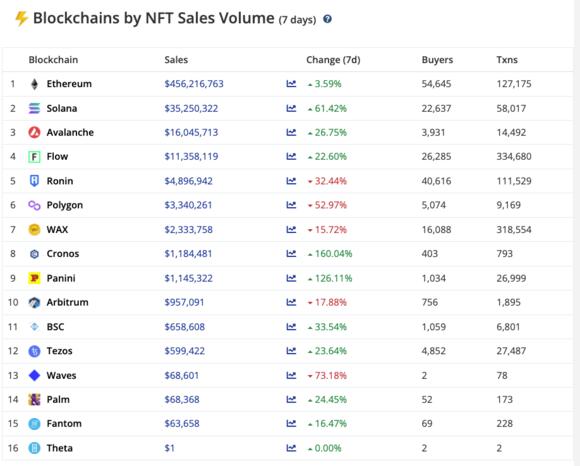The height and width of the screenshot is (466, 580).
Task: Sort by the Buyers column header
Action: pyautogui.click(x=437, y=60)
